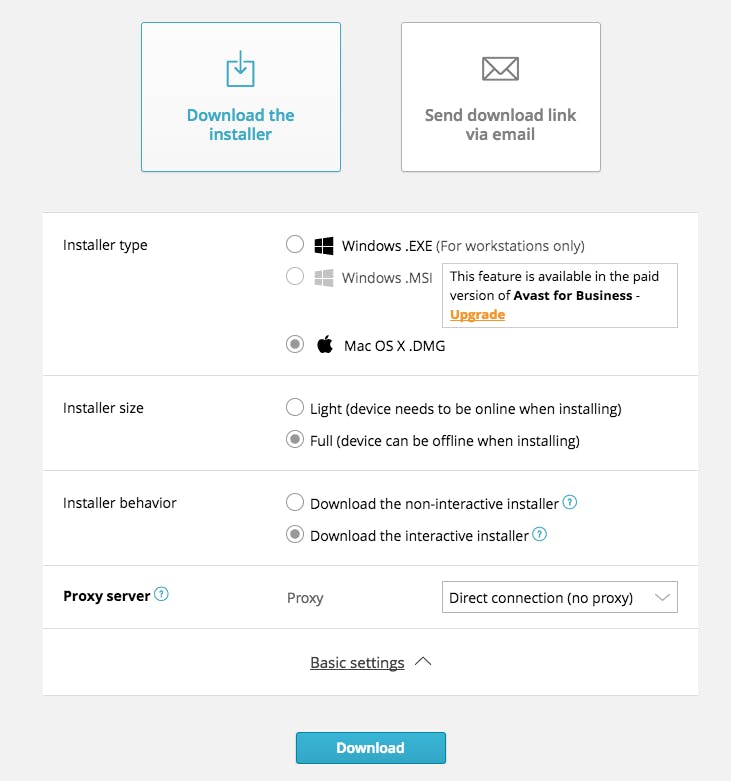Select the non-interactive installer radio button
Image resolution: width=731 pixels, height=781 pixels.
click(x=295, y=503)
